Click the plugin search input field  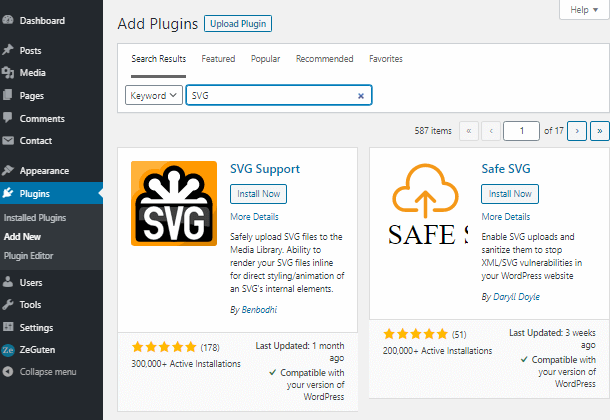coord(279,95)
